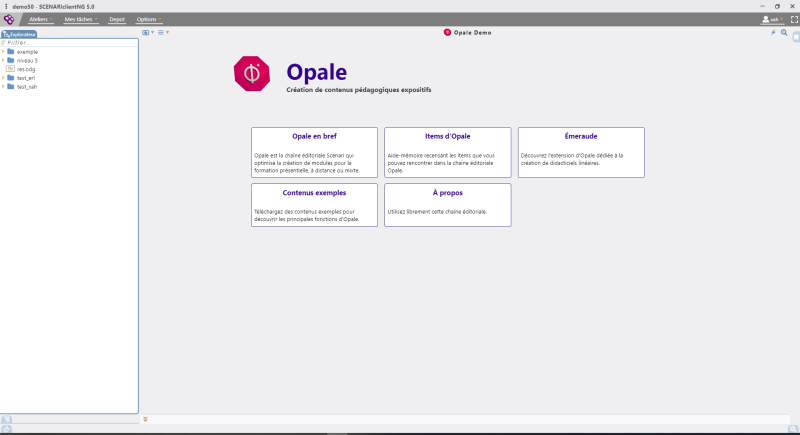Open the Depot menu item
Viewport: 800px width, 435px height.
[117, 19]
